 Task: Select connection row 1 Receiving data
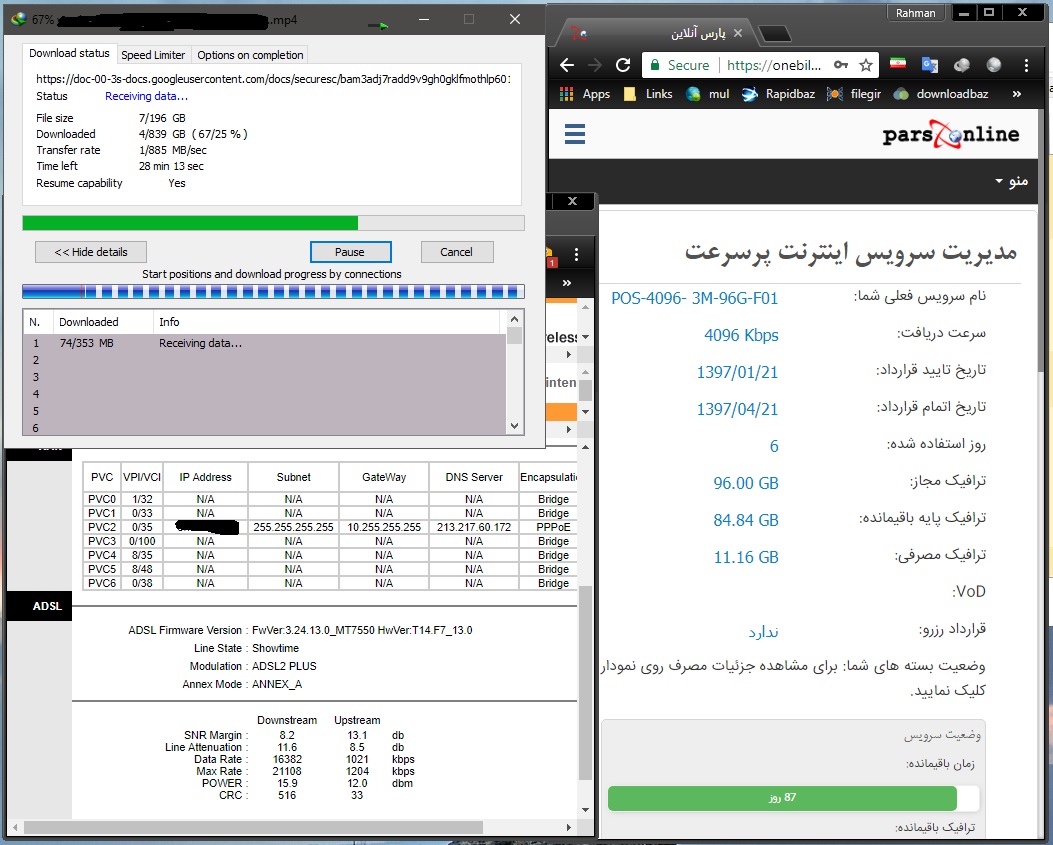264,343
